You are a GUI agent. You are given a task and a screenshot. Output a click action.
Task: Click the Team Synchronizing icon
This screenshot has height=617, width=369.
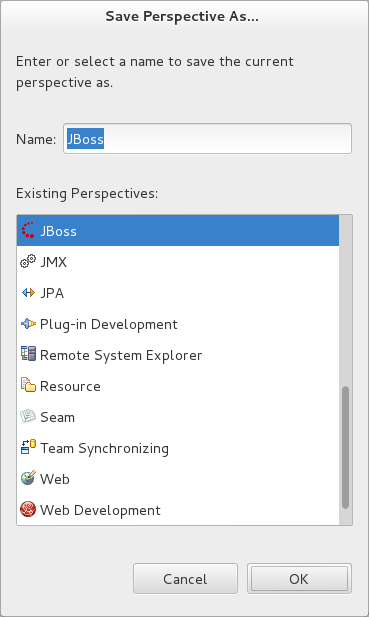(x=28, y=447)
